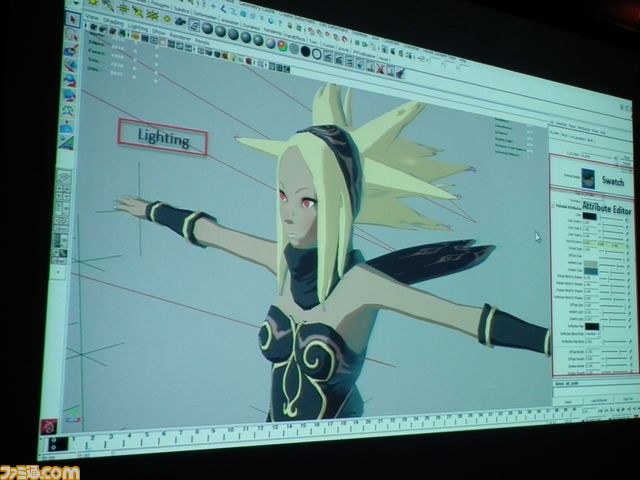
Task: Click the flat gray circle shelf icon
Action: pyautogui.click(x=294, y=49)
